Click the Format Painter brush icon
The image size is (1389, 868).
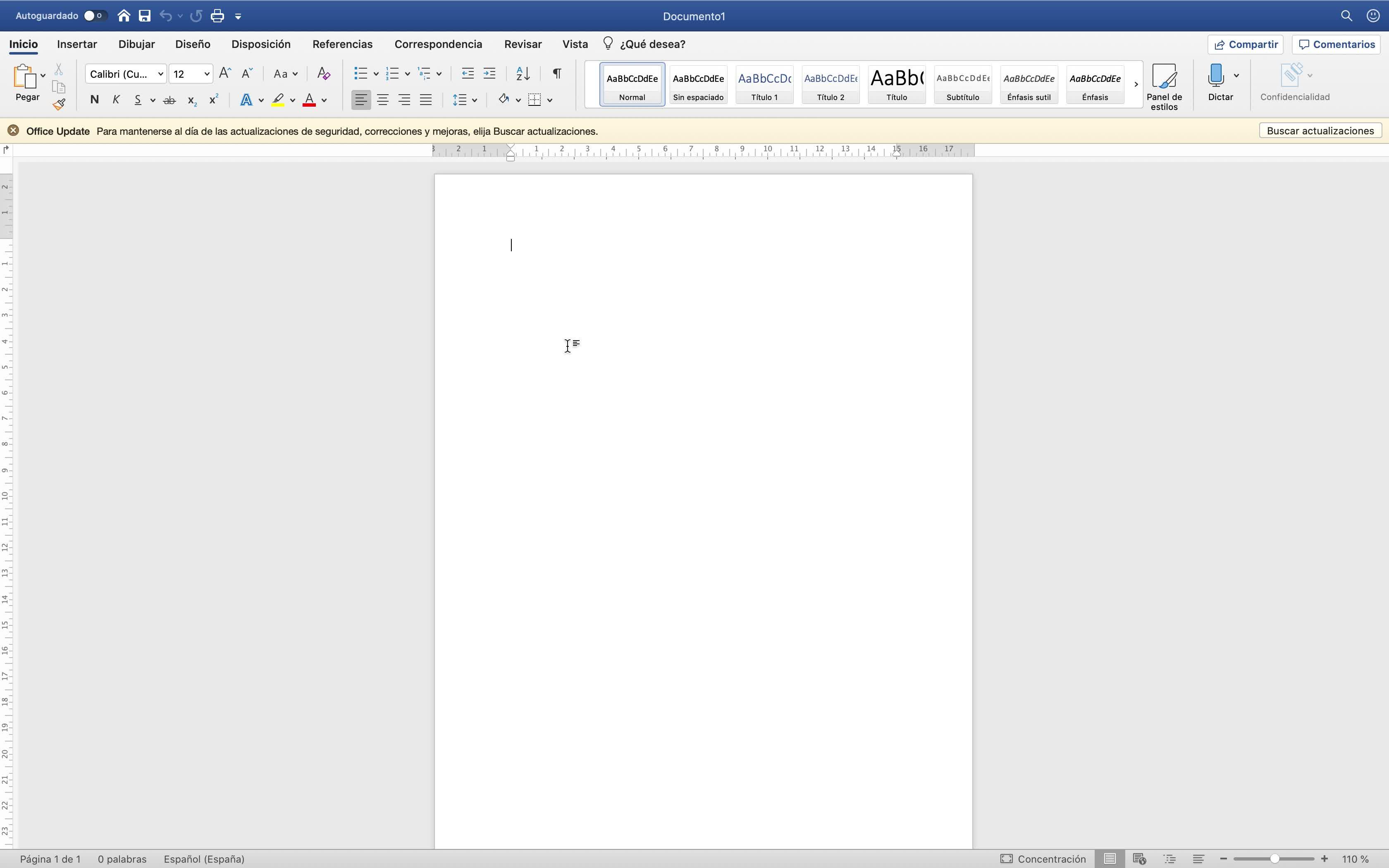pyautogui.click(x=59, y=105)
